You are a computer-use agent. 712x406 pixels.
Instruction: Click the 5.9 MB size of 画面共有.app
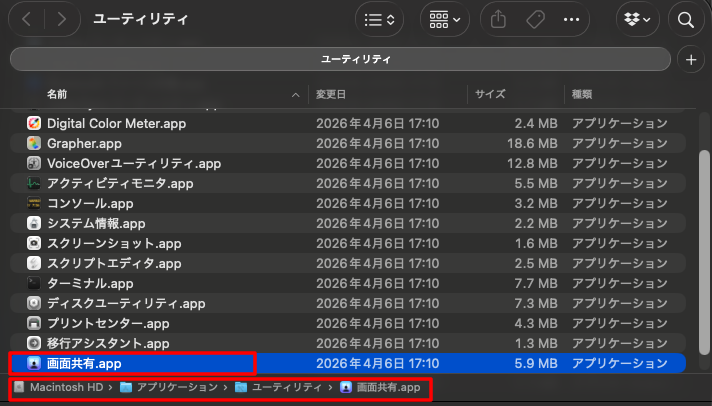coord(536,363)
